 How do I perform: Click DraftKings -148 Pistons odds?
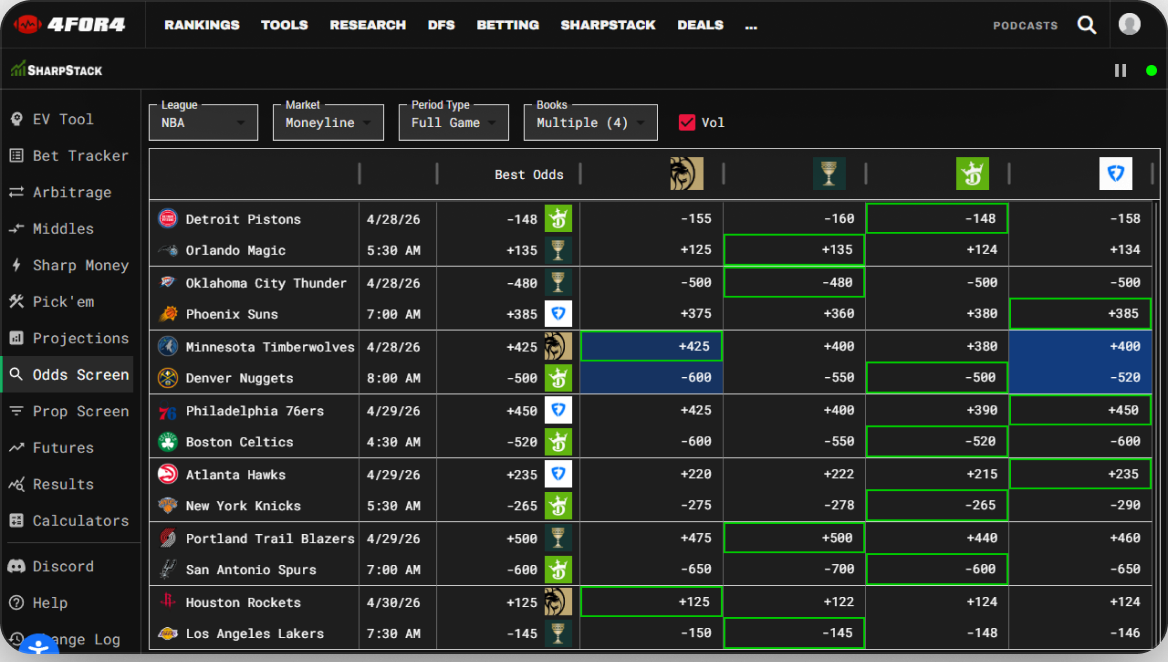point(937,218)
